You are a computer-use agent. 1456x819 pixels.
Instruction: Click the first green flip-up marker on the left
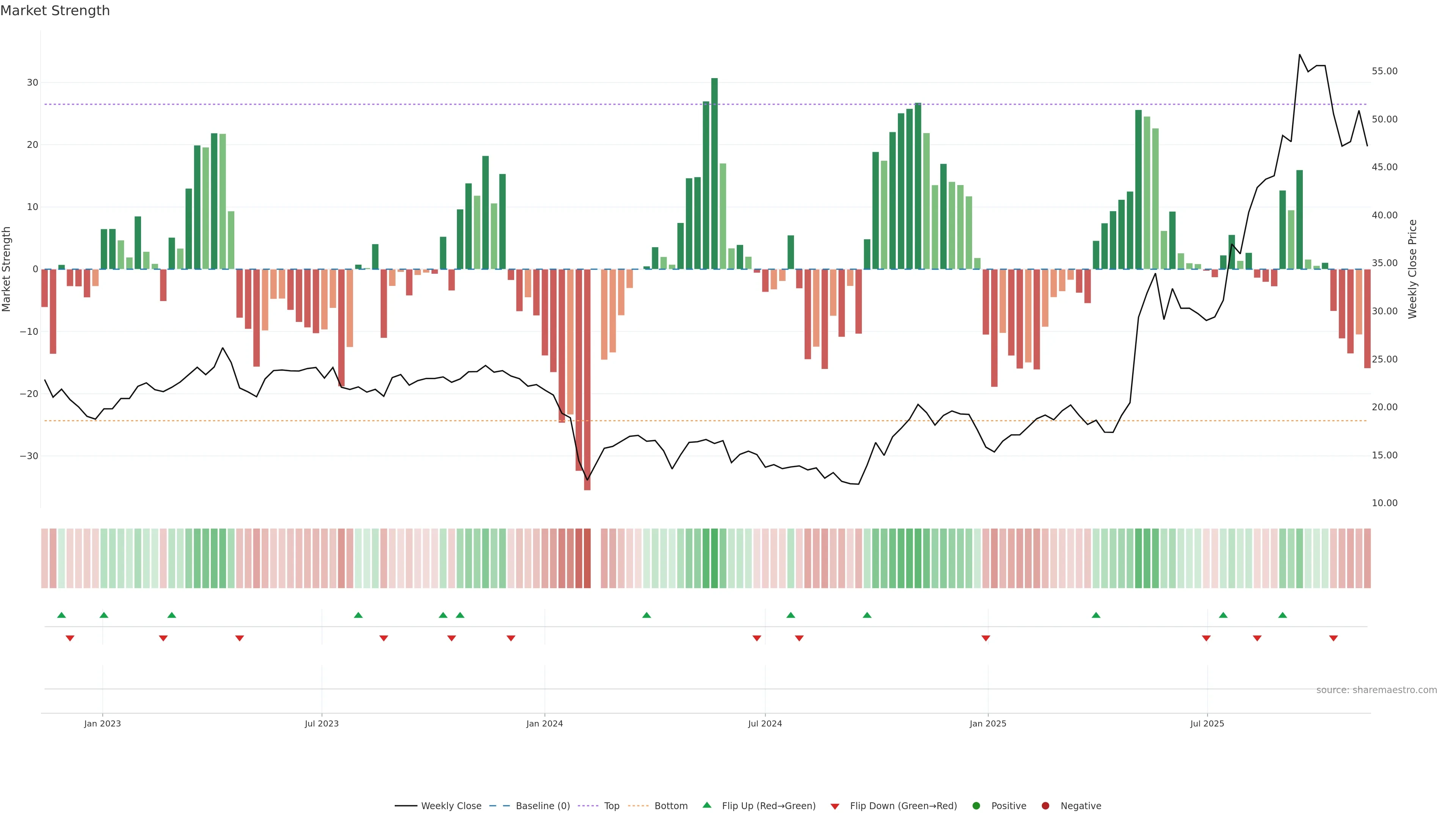61,615
